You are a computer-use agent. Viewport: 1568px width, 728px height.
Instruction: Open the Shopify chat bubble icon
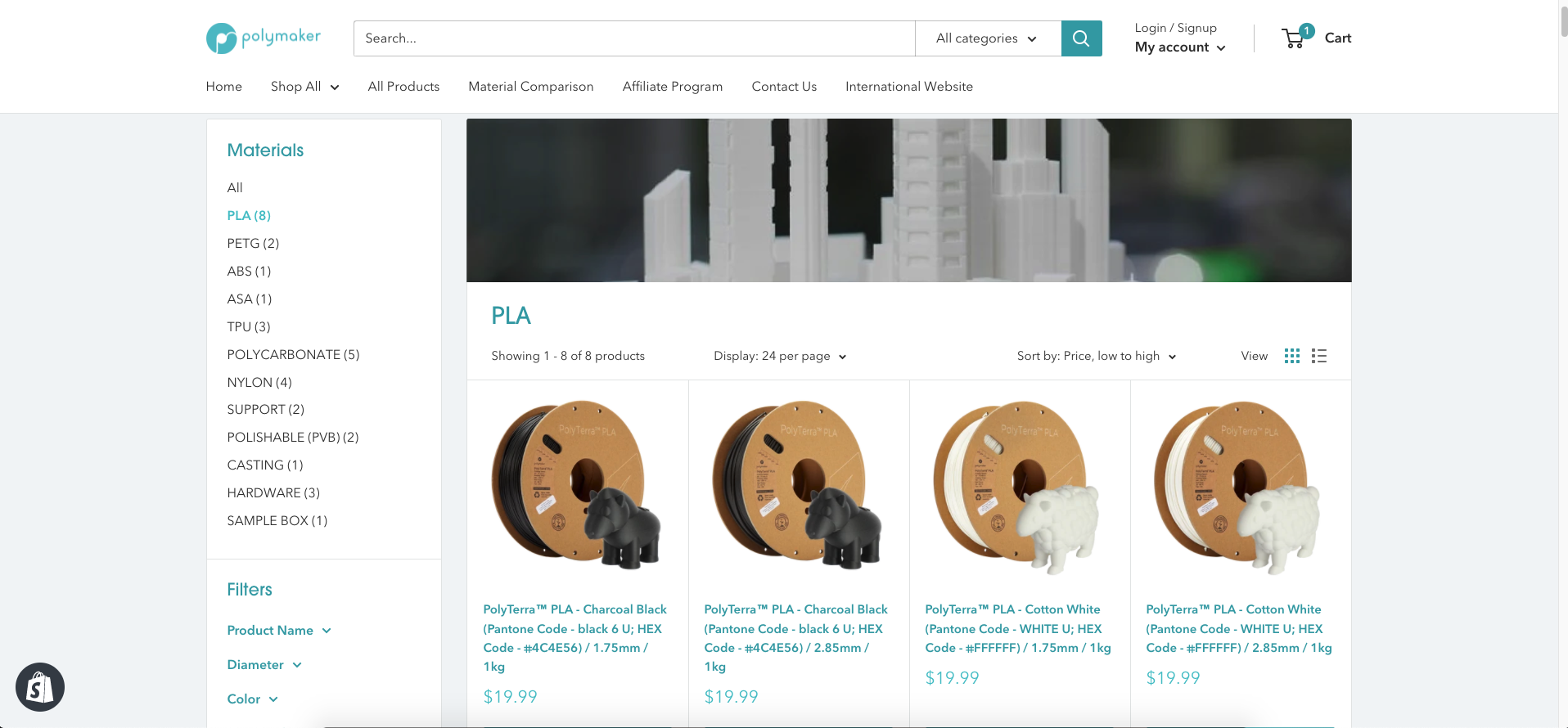(40, 687)
